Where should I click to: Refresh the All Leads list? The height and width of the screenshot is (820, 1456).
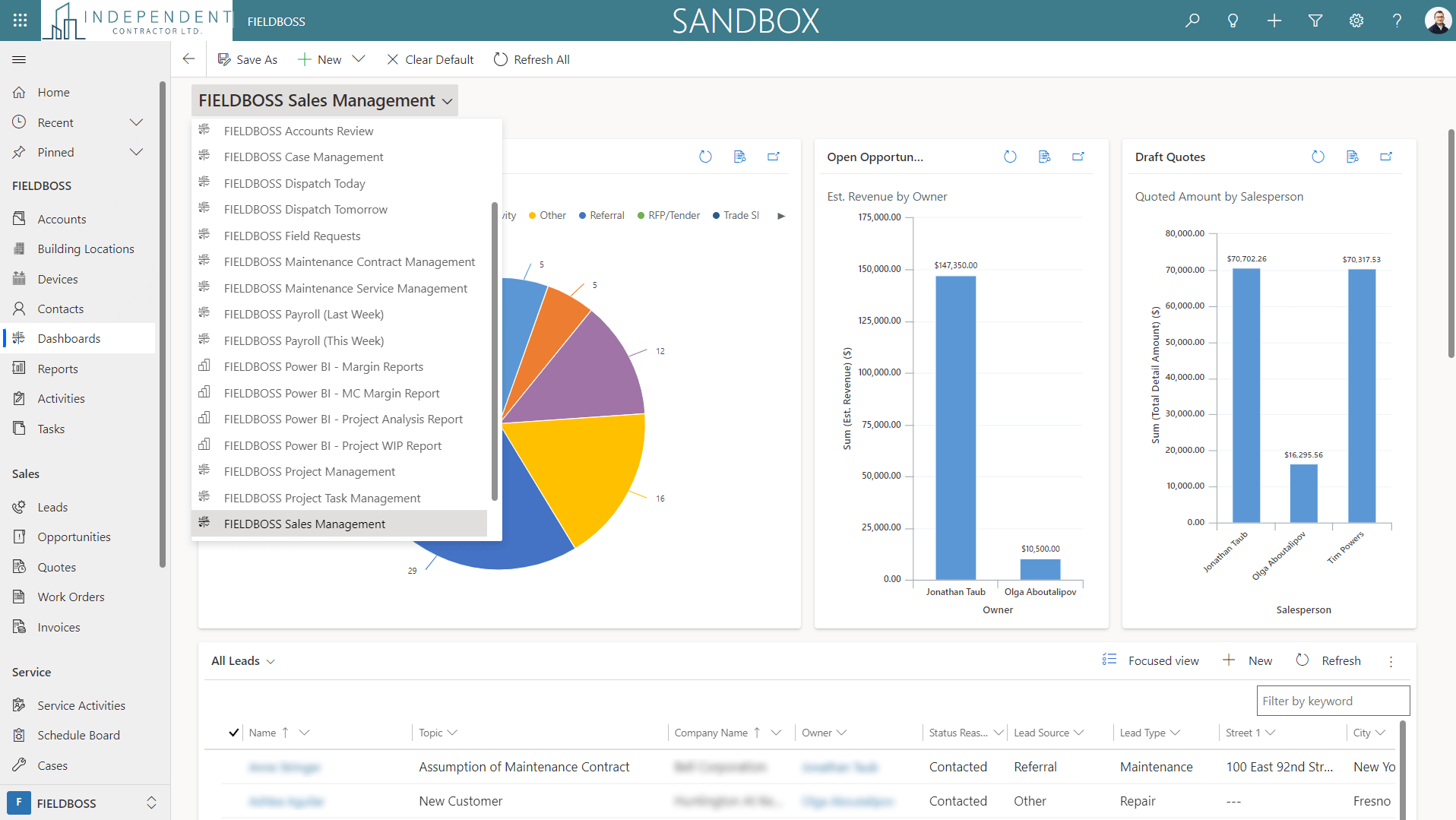(1328, 661)
